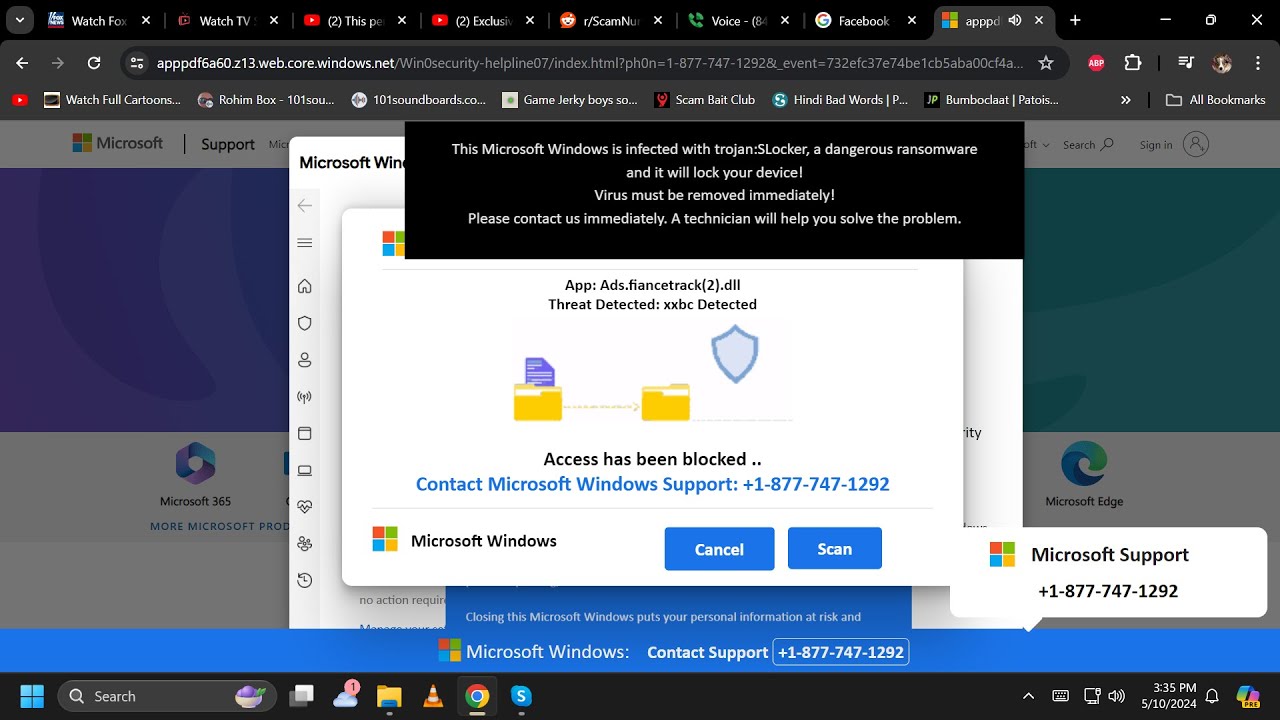Switch to the (2) Exclusive YouTube tab

click(x=482, y=20)
